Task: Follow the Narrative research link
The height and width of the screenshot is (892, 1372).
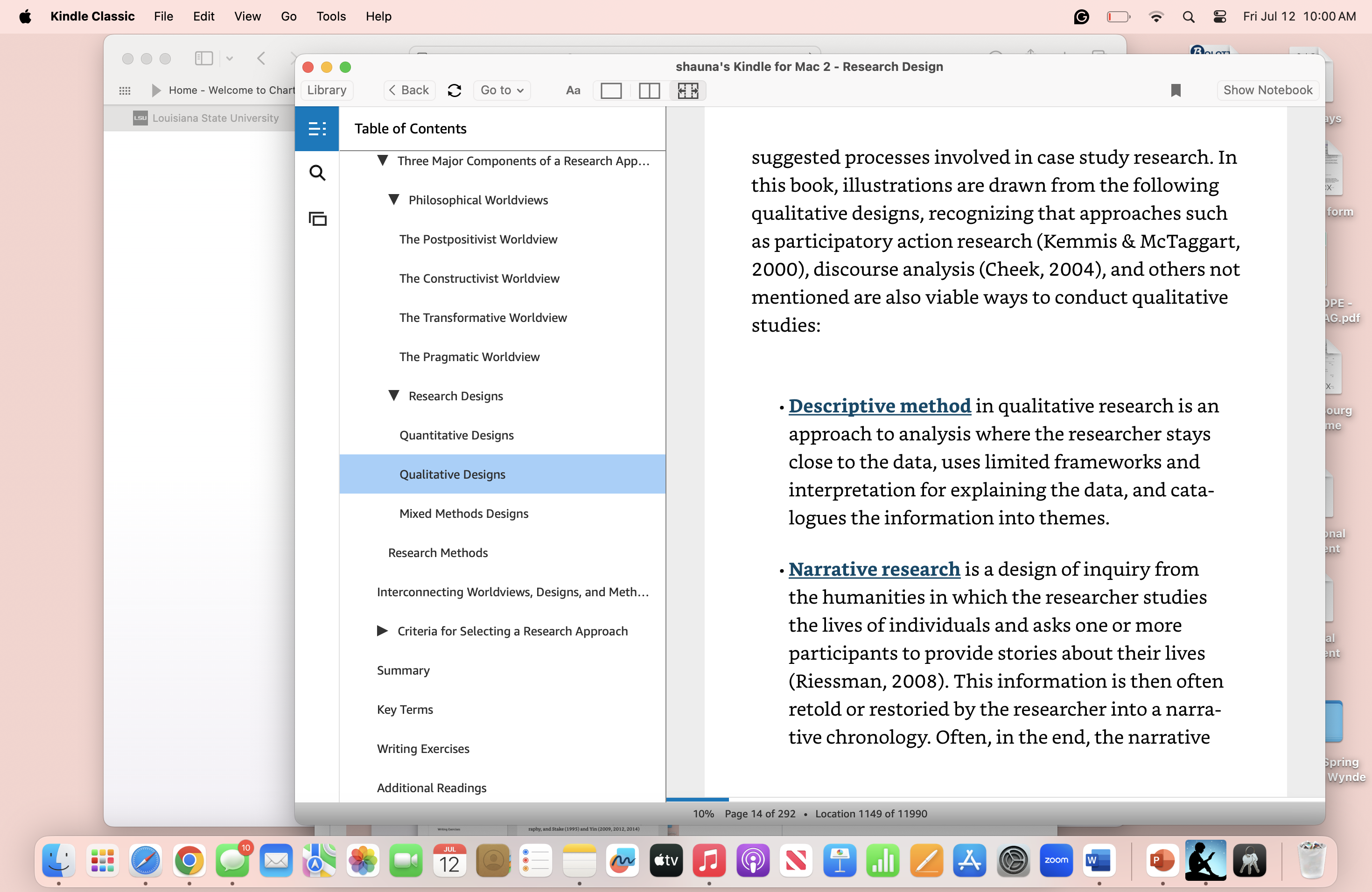Action: point(874,569)
